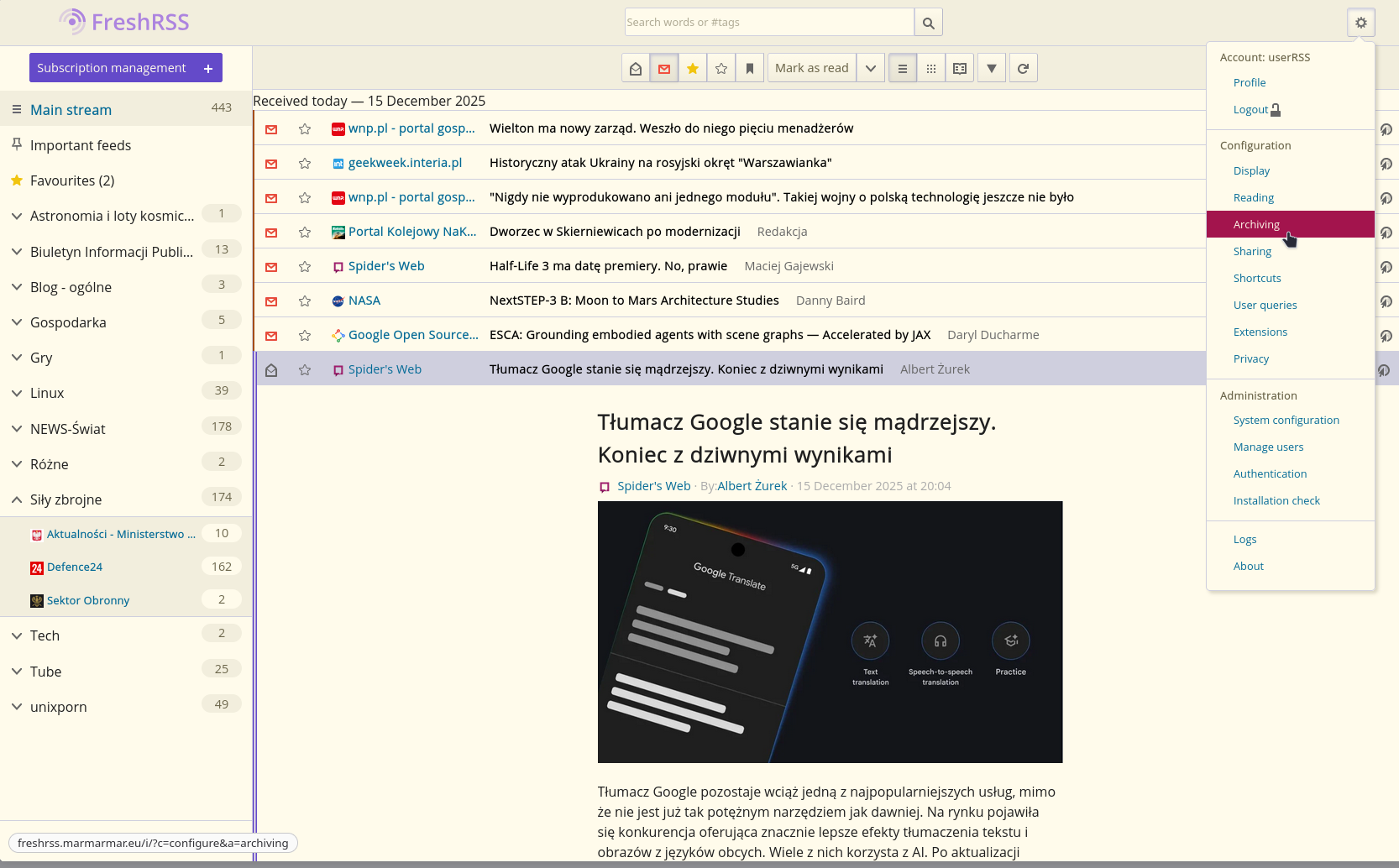Refresh feeds with the reload icon

coord(1023,68)
